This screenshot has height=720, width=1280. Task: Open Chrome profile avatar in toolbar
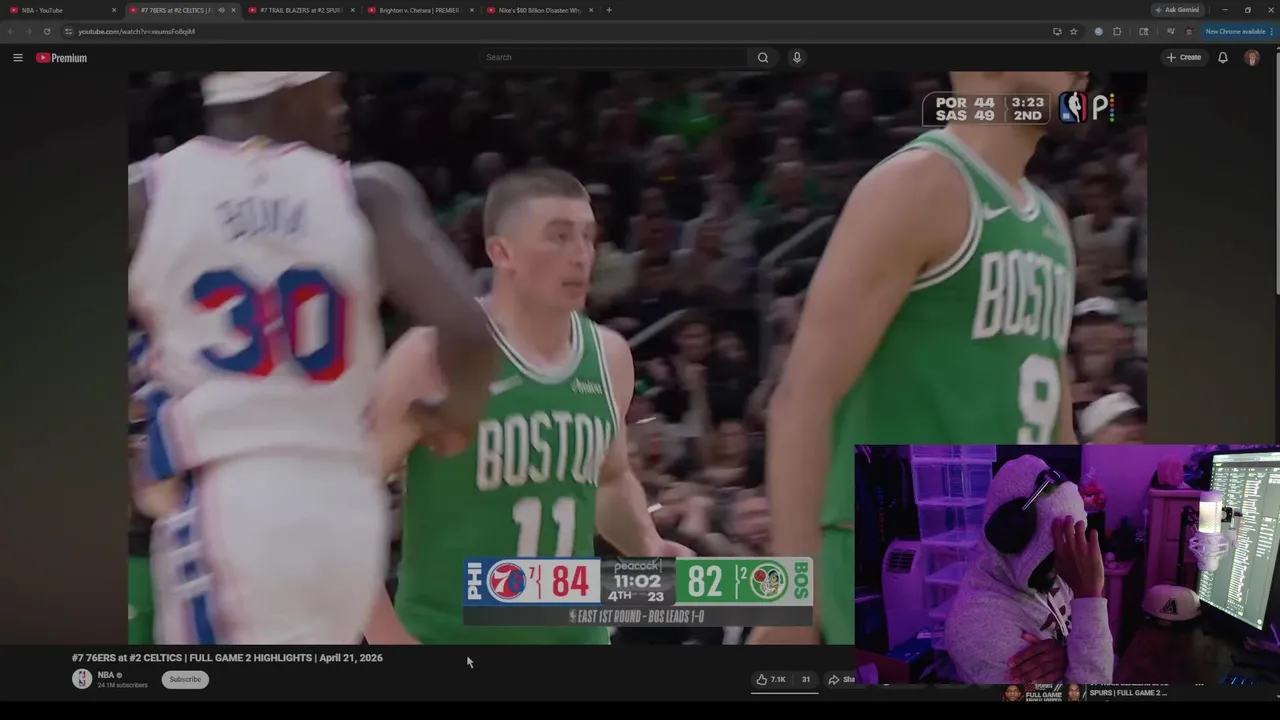(x=1189, y=31)
